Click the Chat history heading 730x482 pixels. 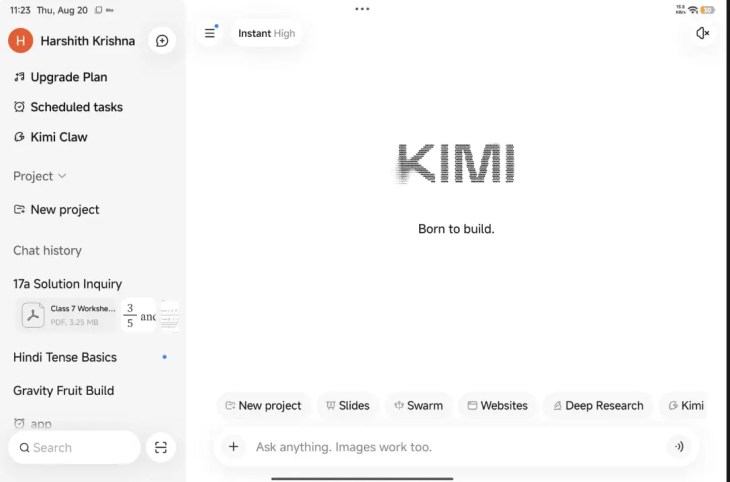[x=47, y=251]
